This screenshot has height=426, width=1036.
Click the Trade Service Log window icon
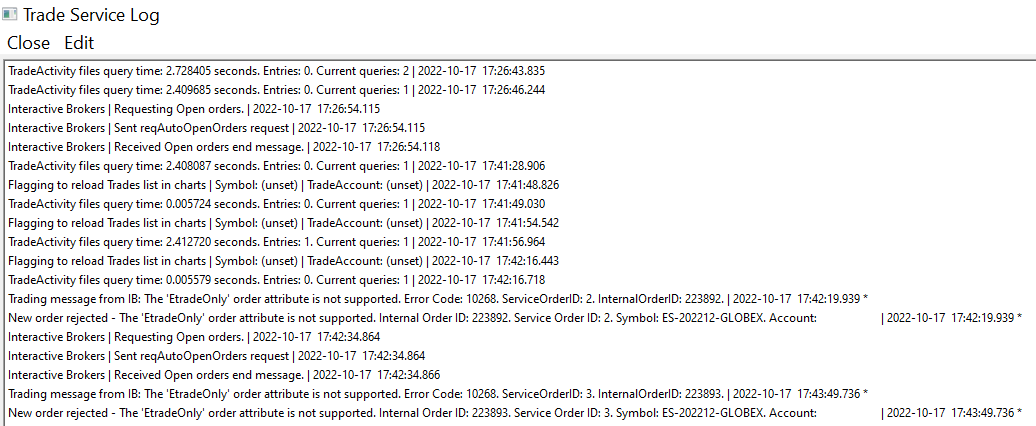[x=9, y=15]
